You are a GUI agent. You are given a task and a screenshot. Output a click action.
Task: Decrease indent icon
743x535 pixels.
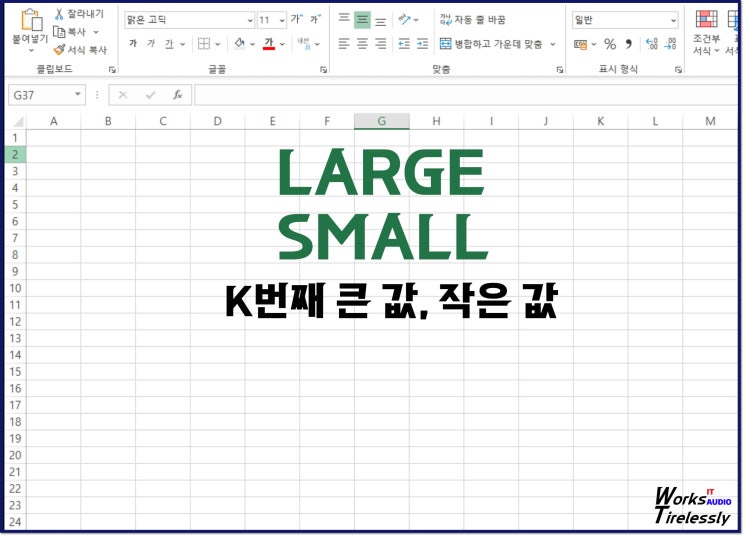[x=404, y=44]
